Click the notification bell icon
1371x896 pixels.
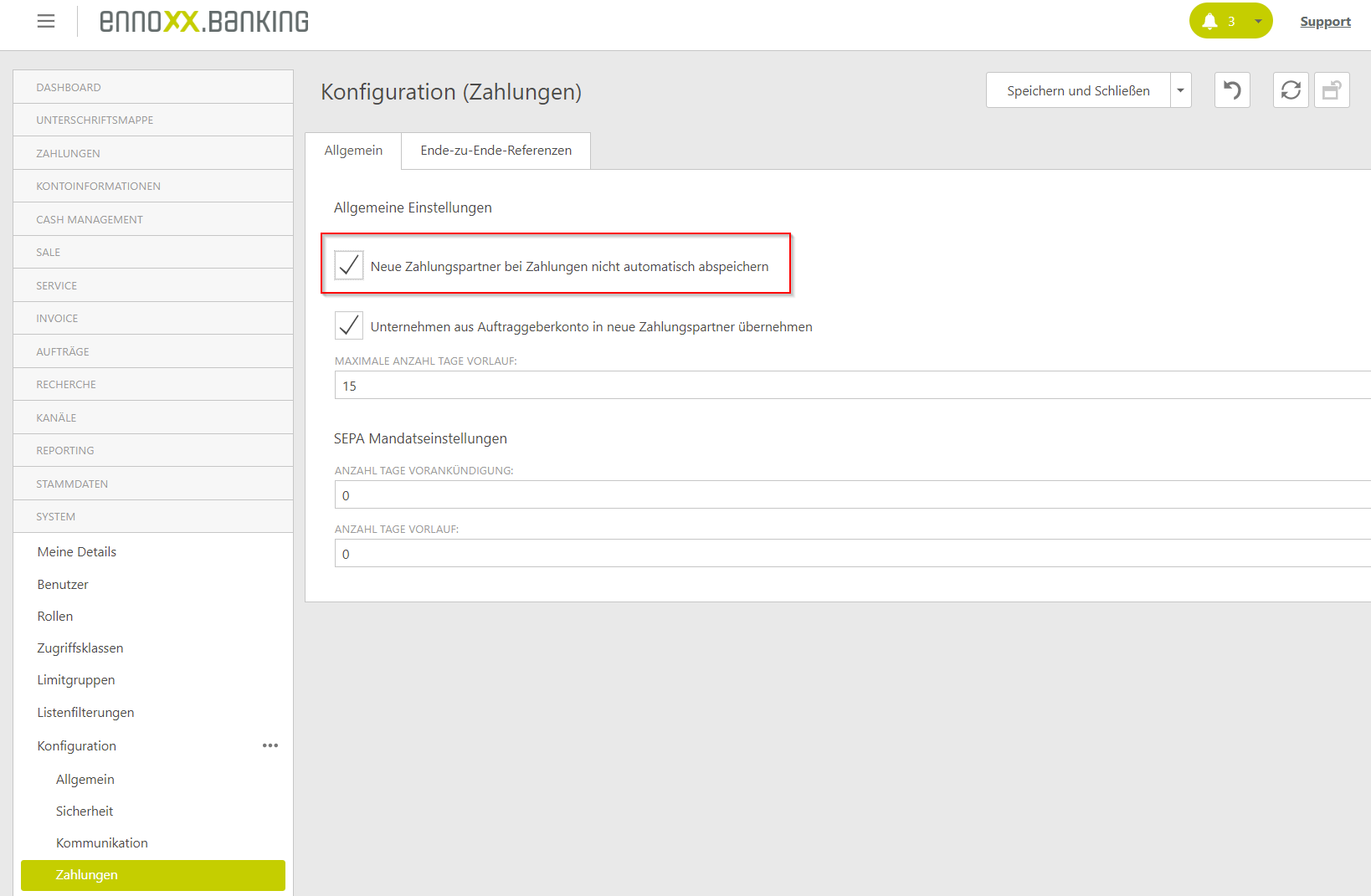pos(1209,21)
